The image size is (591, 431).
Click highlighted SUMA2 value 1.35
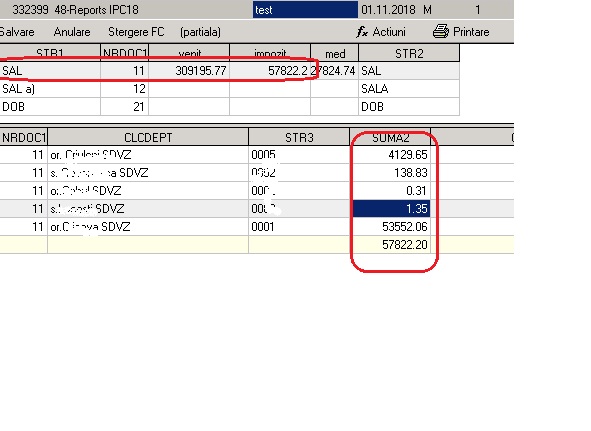pyautogui.click(x=390, y=209)
